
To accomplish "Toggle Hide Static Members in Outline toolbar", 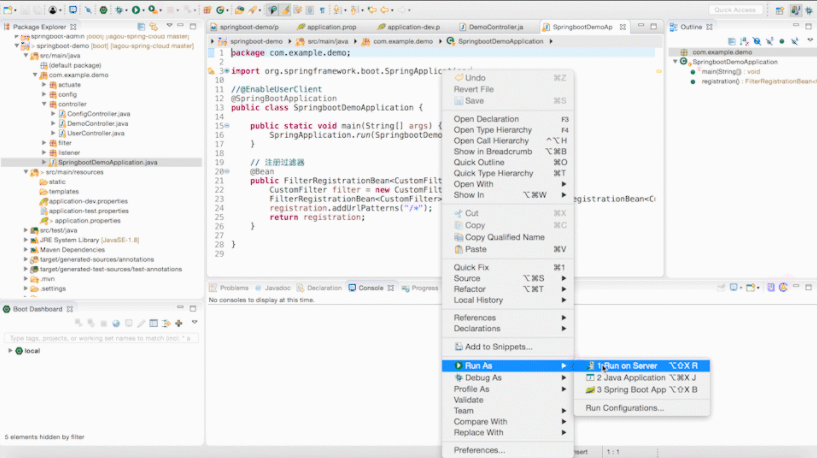I will point(770,41).
